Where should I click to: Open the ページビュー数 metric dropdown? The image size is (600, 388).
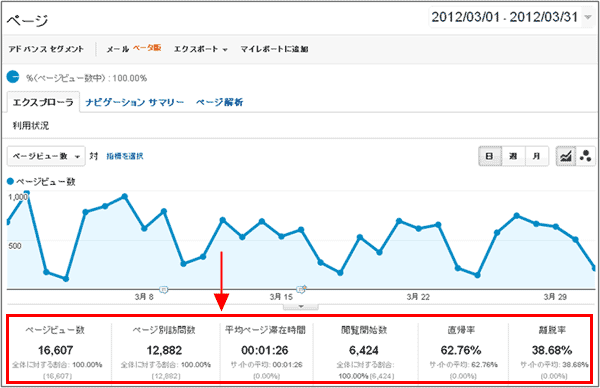pos(46,156)
